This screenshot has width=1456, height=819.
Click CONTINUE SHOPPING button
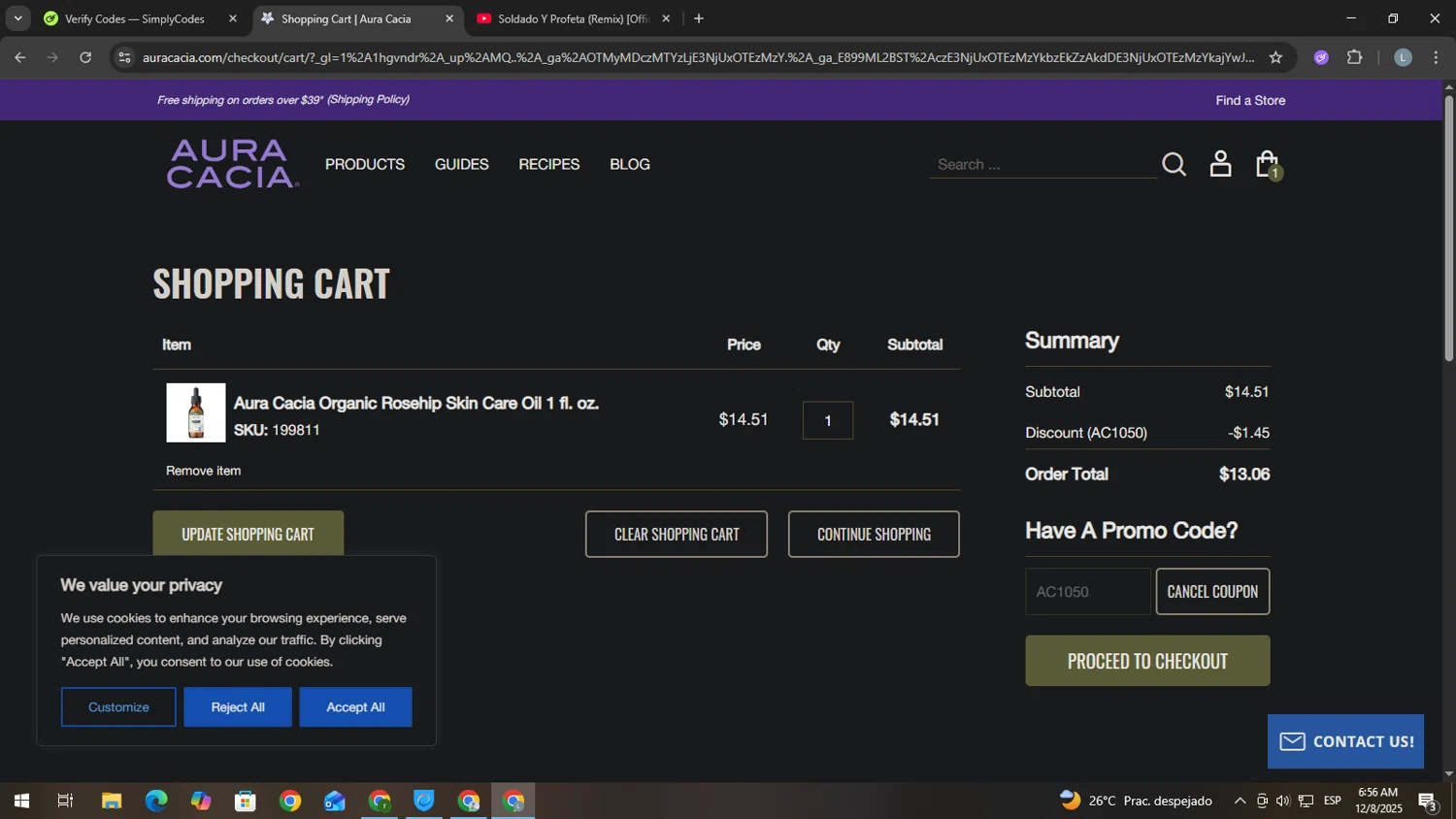click(874, 534)
